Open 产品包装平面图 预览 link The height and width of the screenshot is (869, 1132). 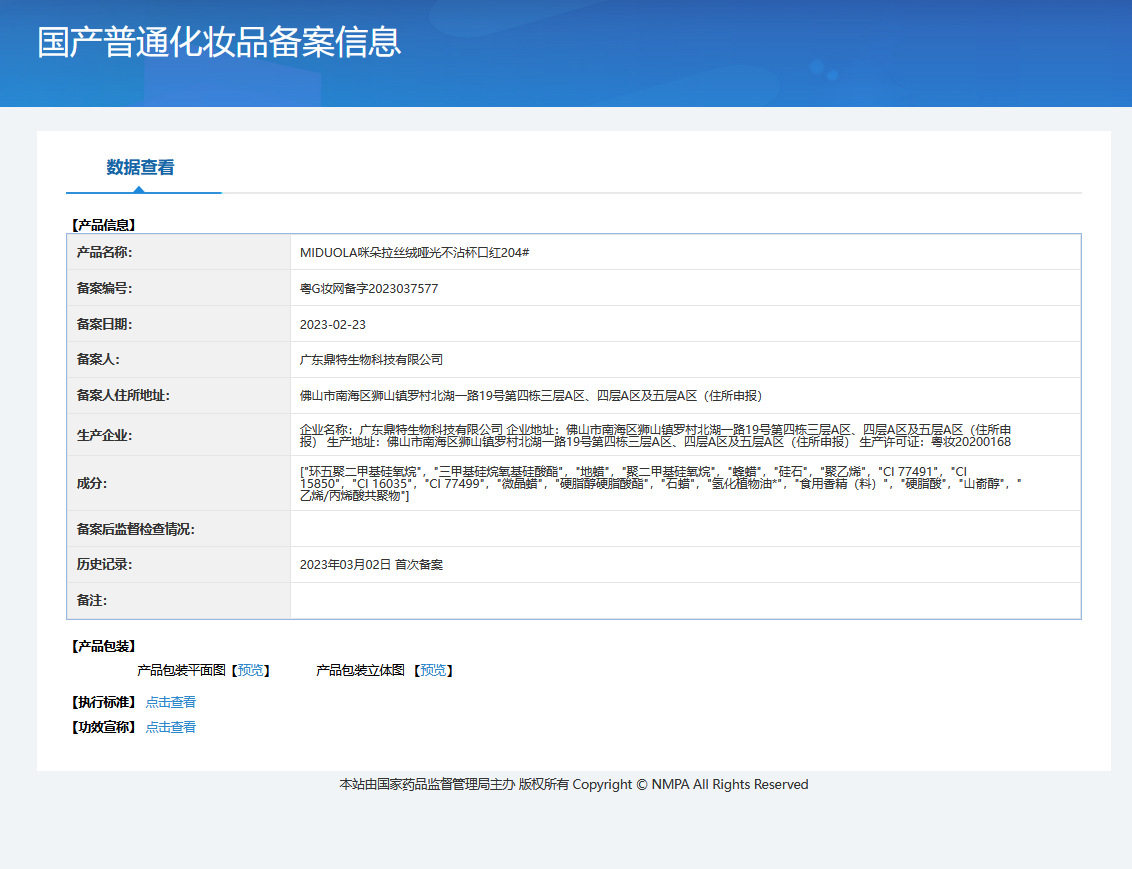coord(251,671)
